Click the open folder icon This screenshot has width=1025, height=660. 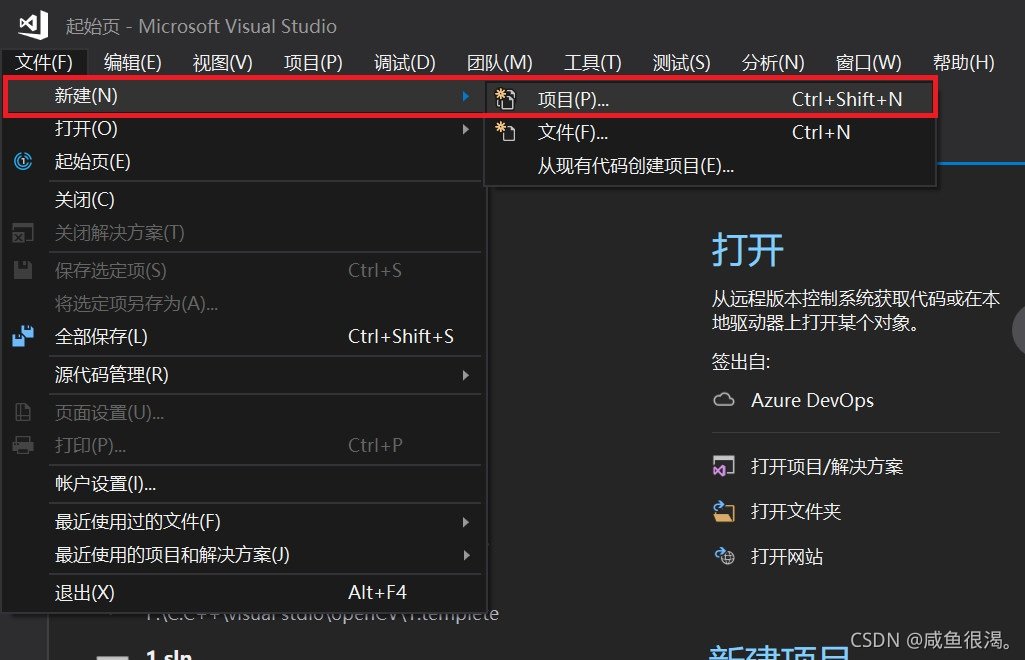(724, 511)
